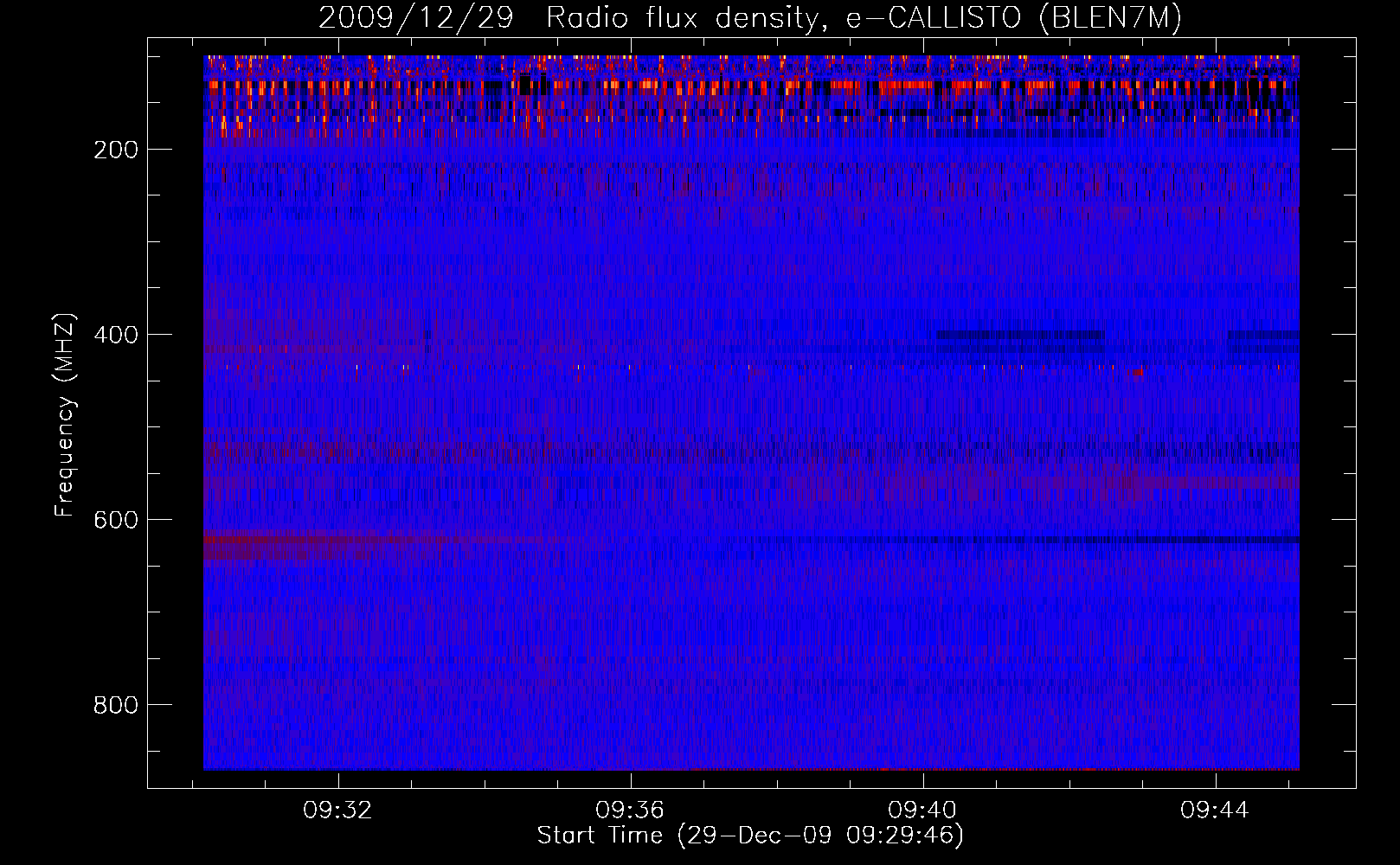Image resolution: width=1400 pixels, height=865 pixels.
Task: Click the bright orange noise band below 200 MHz
Action: tap(751, 86)
